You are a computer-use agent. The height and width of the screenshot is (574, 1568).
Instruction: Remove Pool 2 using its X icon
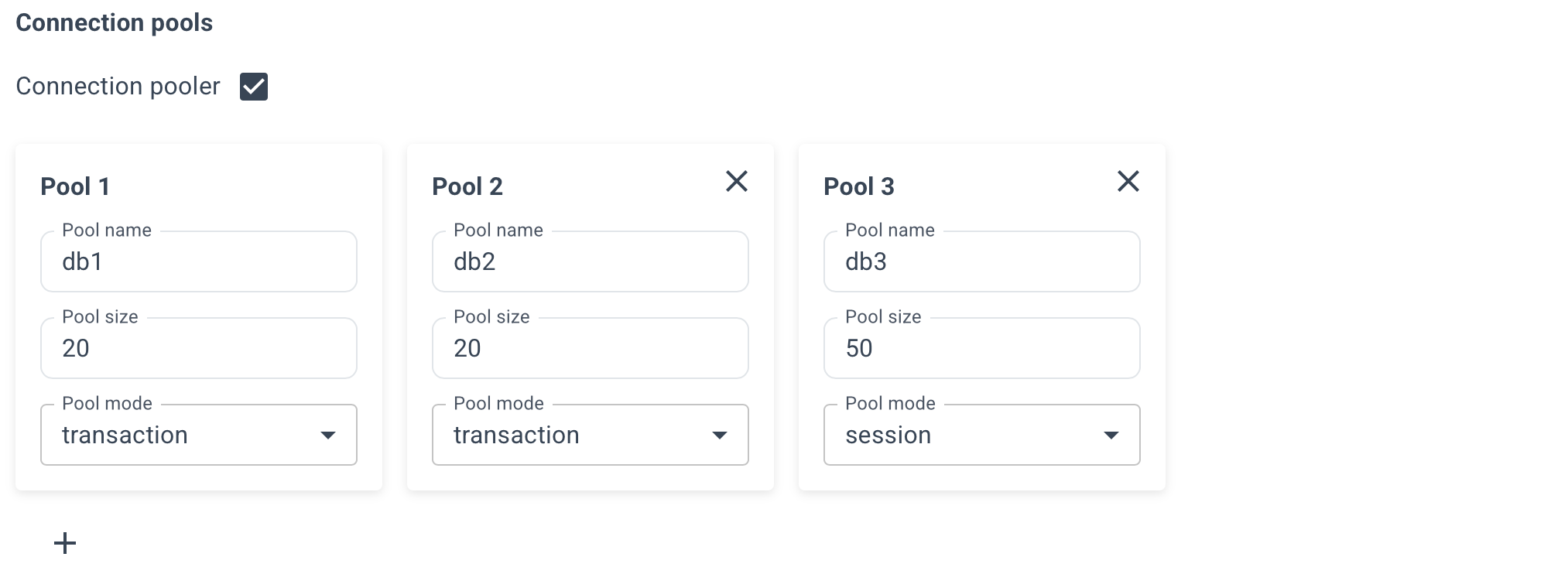click(736, 181)
